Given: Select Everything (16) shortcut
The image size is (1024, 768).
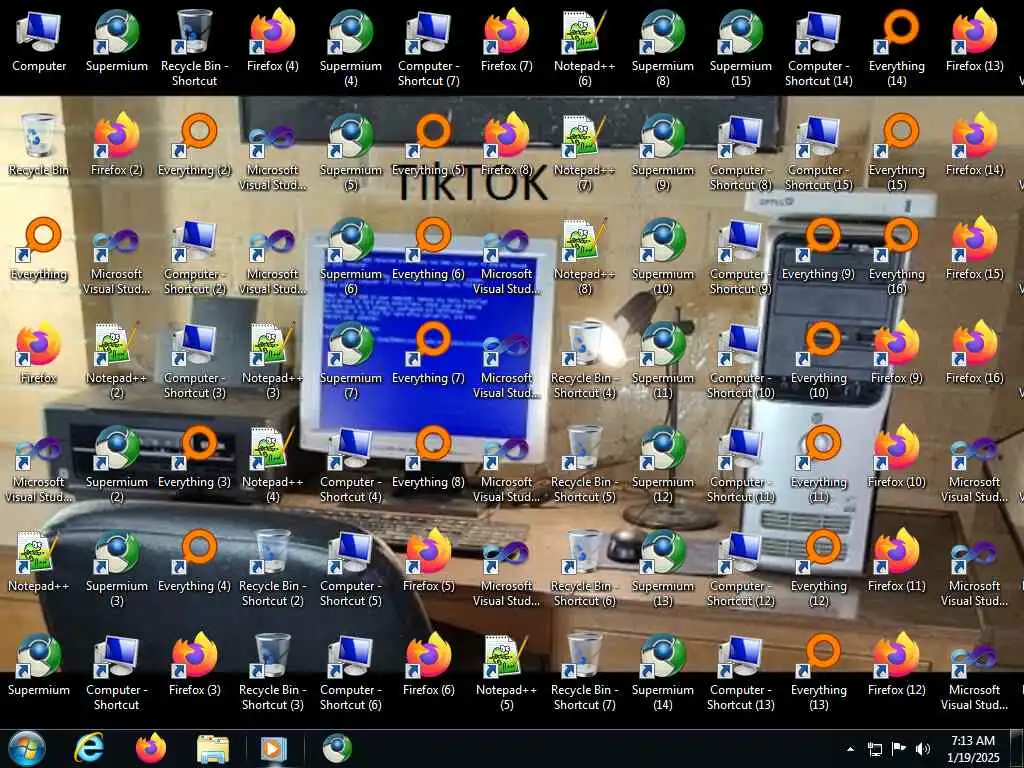Looking at the screenshot, I should click(x=897, y=256).
